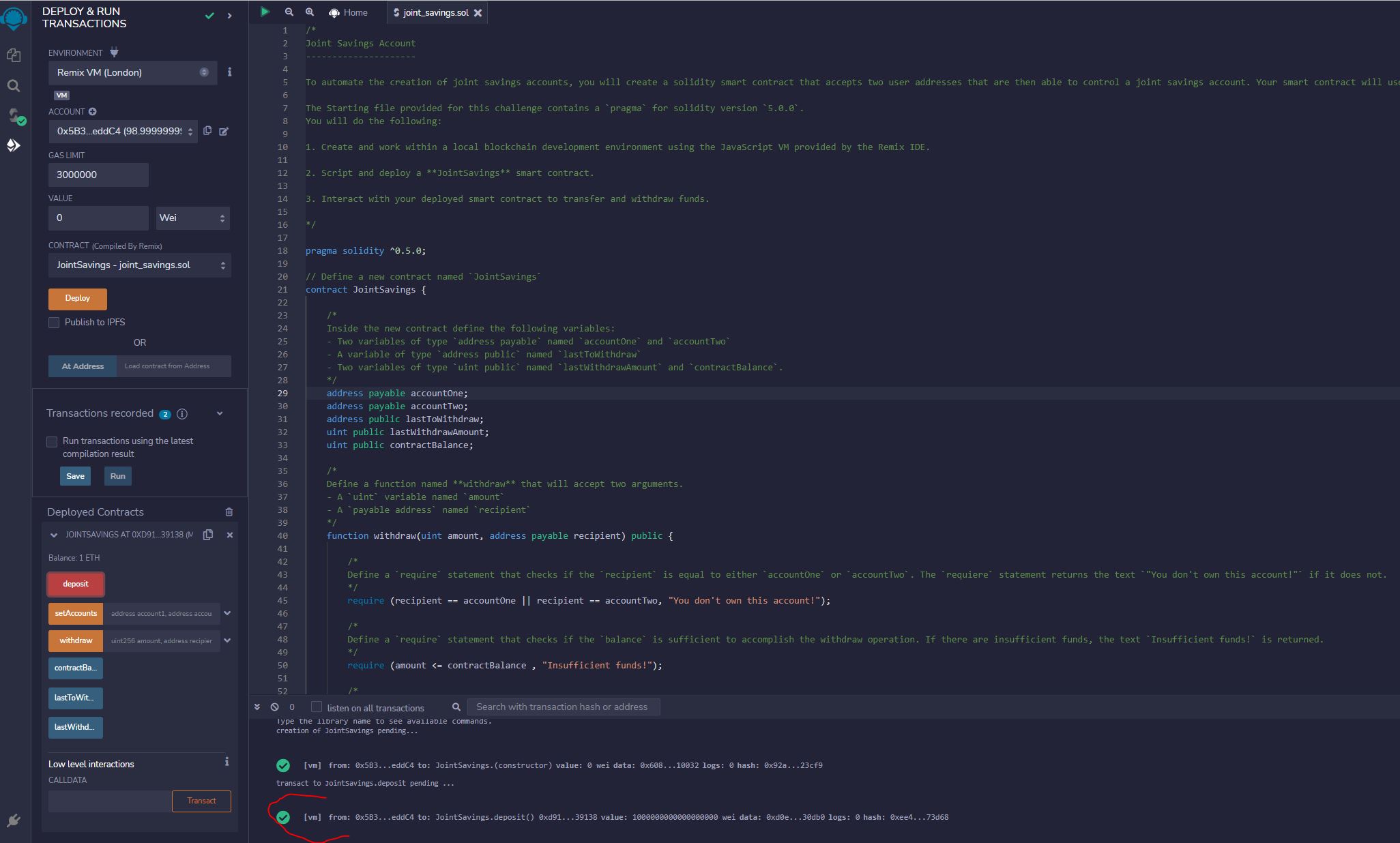Expand the withdraw function's parameter fields

click(x=229, y=640)
